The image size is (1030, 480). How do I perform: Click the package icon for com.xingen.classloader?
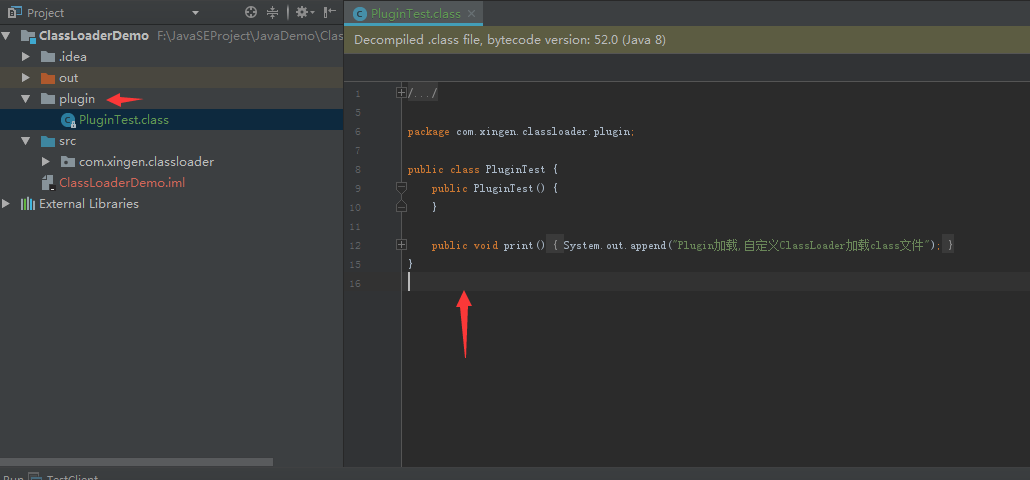coord(67,162)
